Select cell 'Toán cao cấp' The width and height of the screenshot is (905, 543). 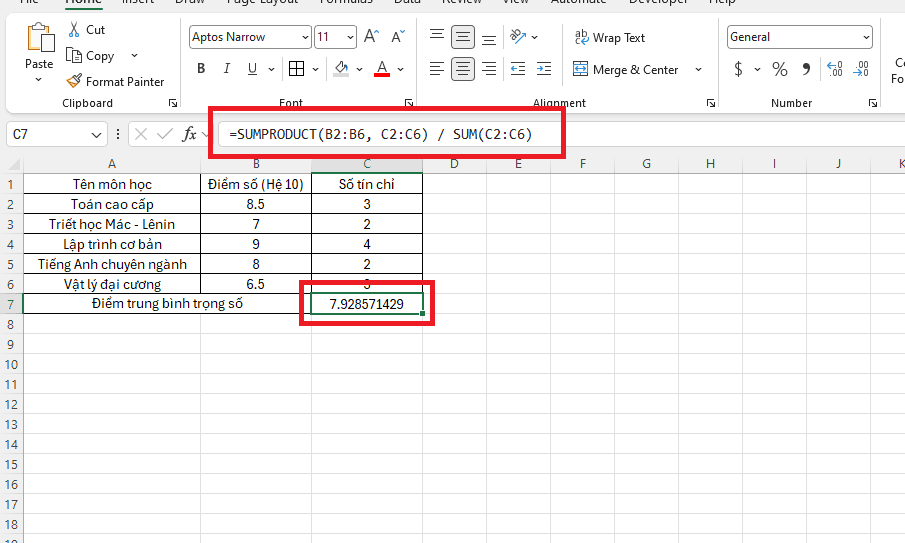pos(112,204)
